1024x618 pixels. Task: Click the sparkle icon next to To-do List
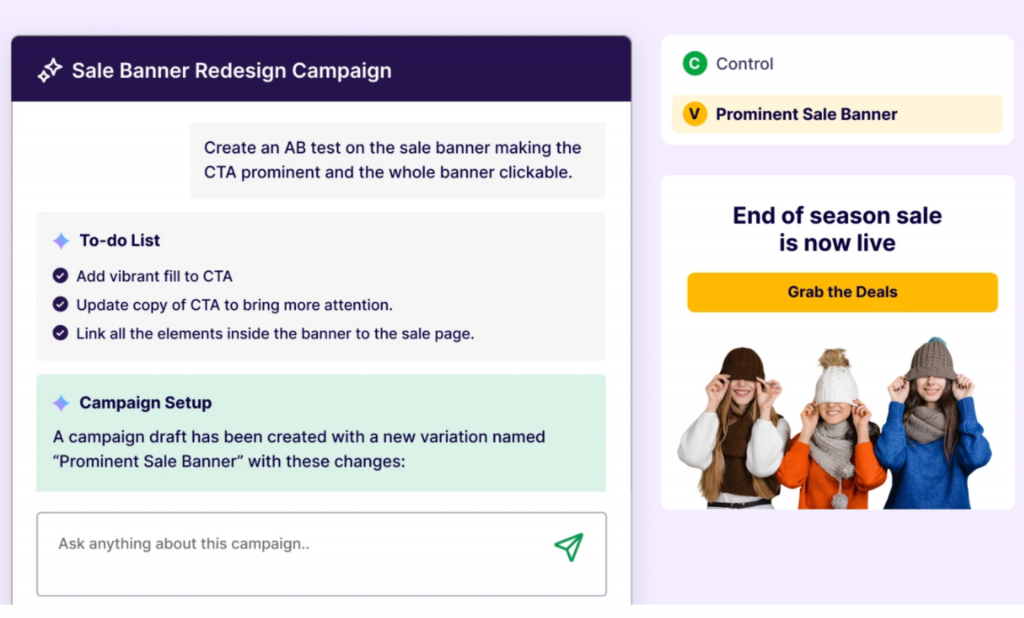(61, 240)
